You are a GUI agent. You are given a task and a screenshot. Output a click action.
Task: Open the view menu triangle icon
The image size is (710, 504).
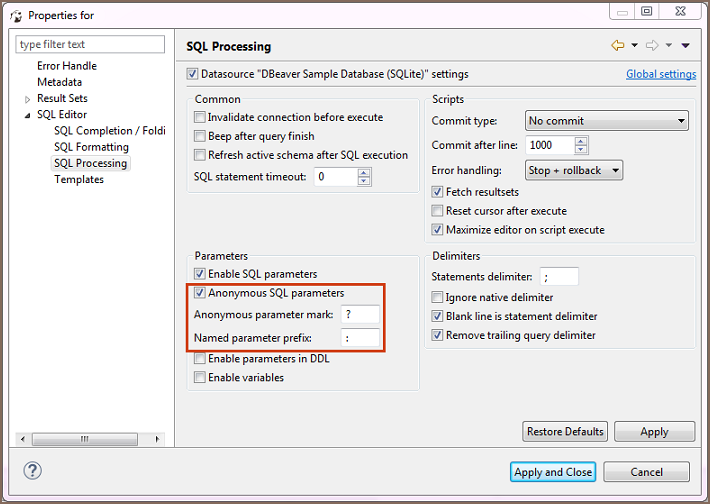(685, 46)
